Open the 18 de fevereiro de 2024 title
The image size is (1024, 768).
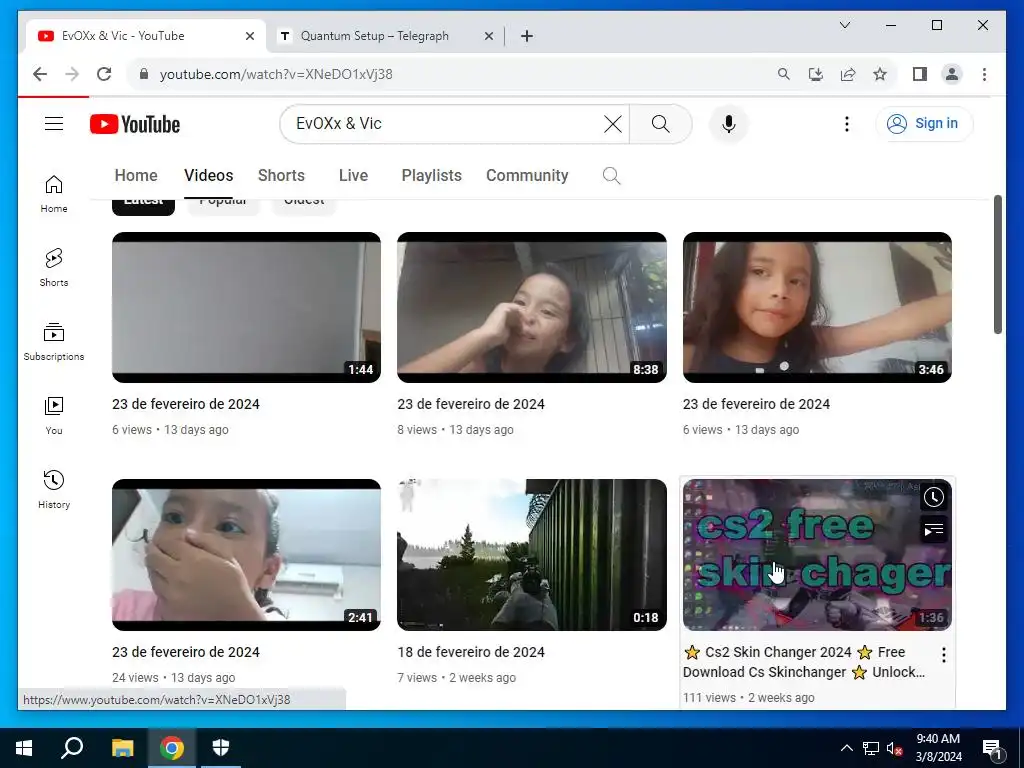(471, 652)
